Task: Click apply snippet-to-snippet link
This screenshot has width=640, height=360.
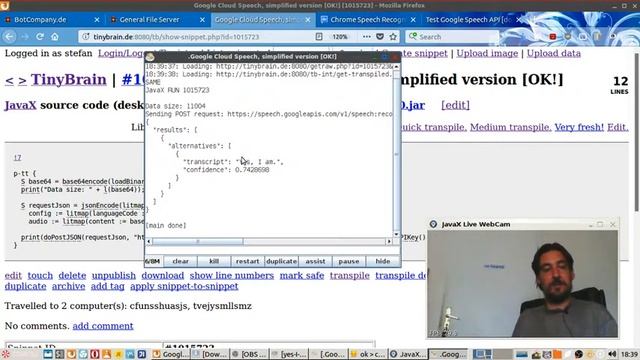Action: click(184, 286)
